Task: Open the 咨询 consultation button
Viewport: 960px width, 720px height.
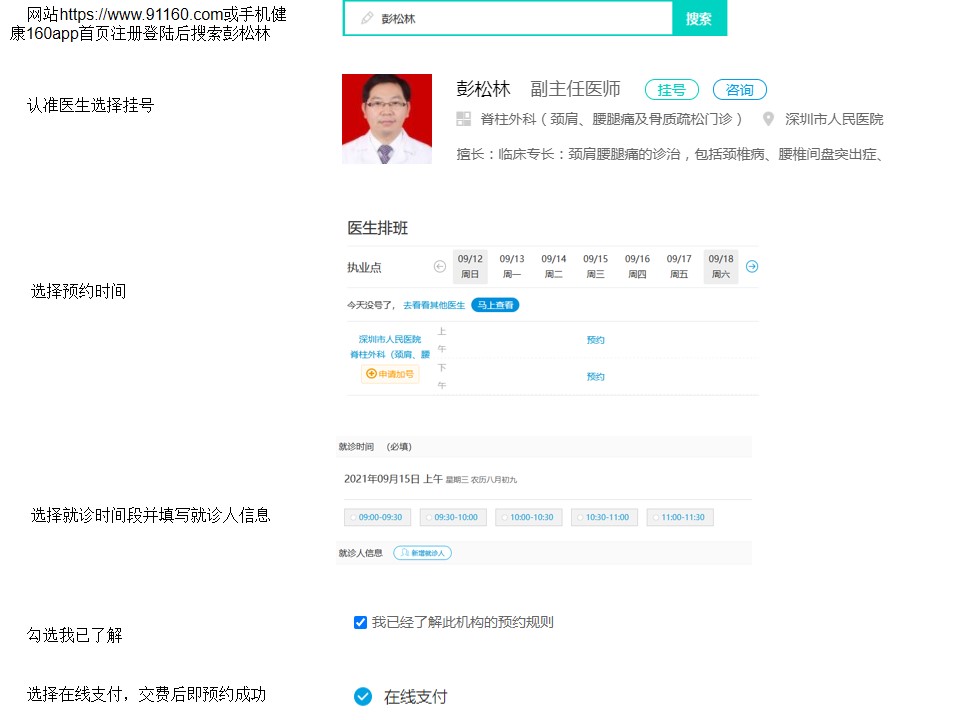Action: coord(739,89)
